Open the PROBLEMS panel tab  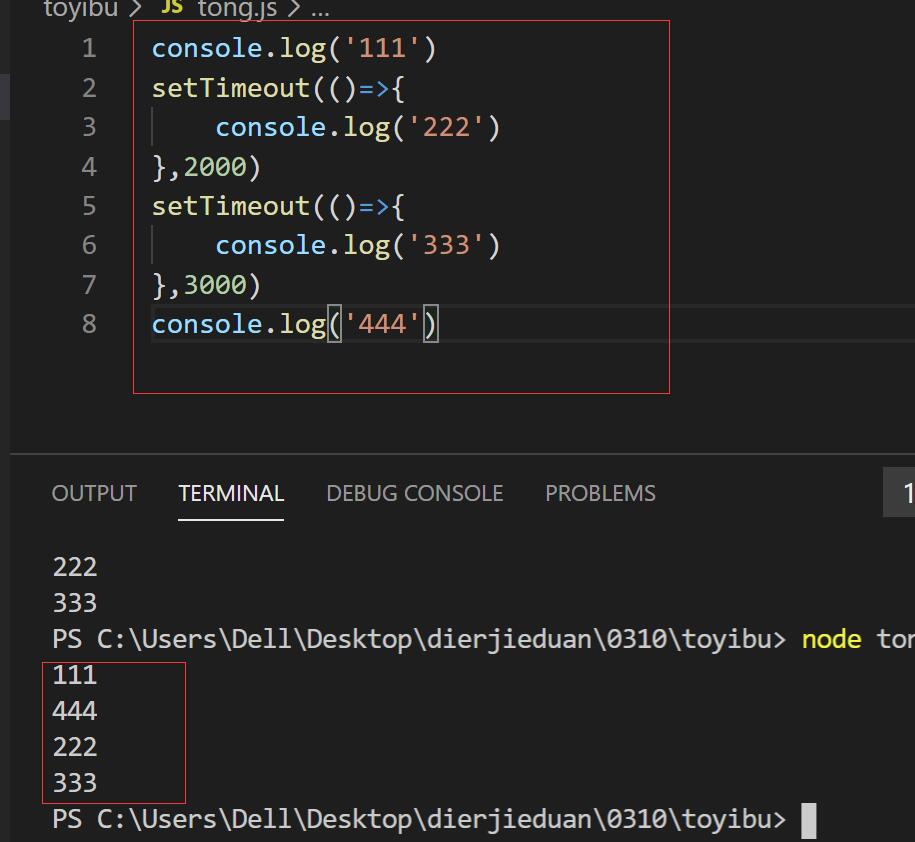coord(600,493)
